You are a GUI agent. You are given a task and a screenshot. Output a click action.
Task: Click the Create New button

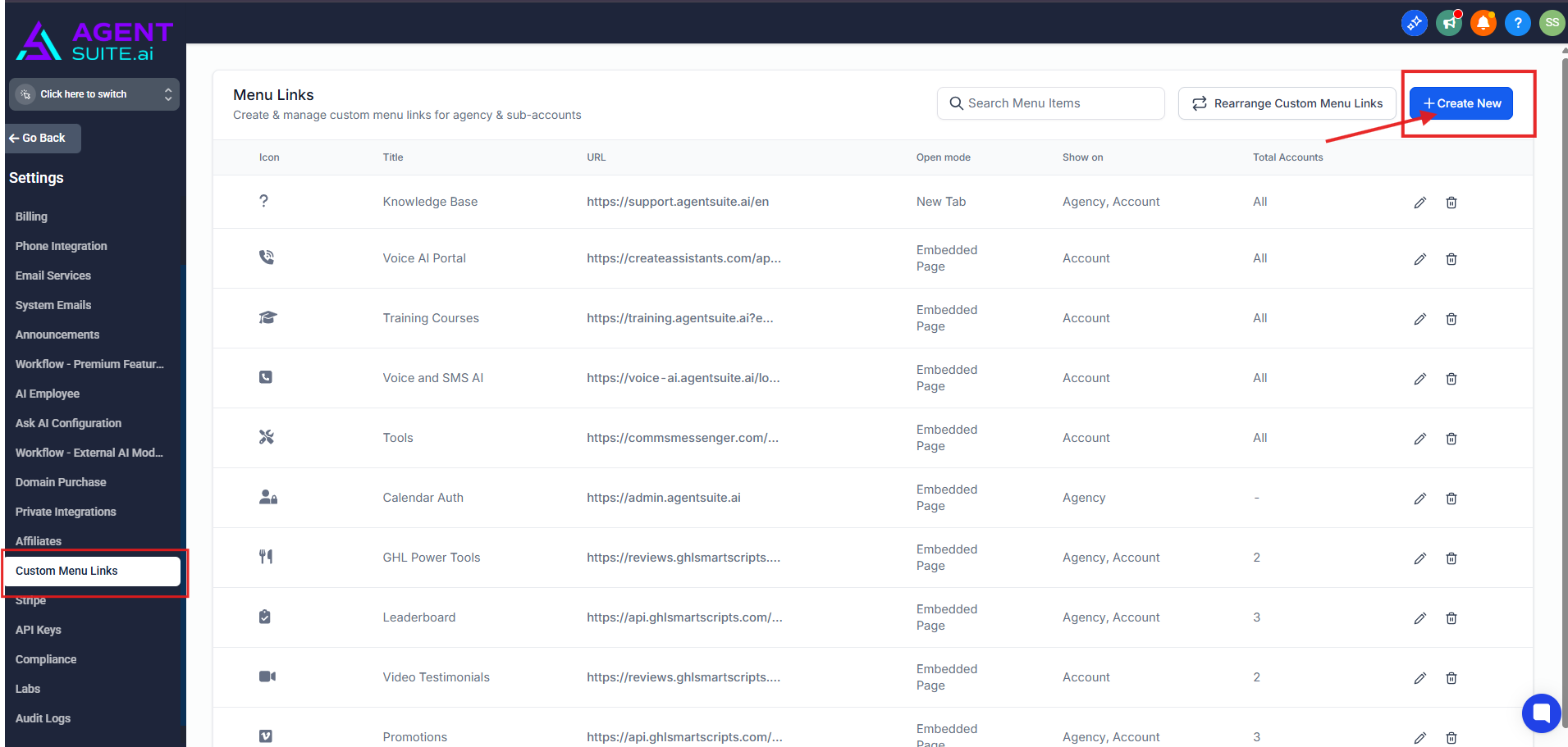pos(1461,103)
